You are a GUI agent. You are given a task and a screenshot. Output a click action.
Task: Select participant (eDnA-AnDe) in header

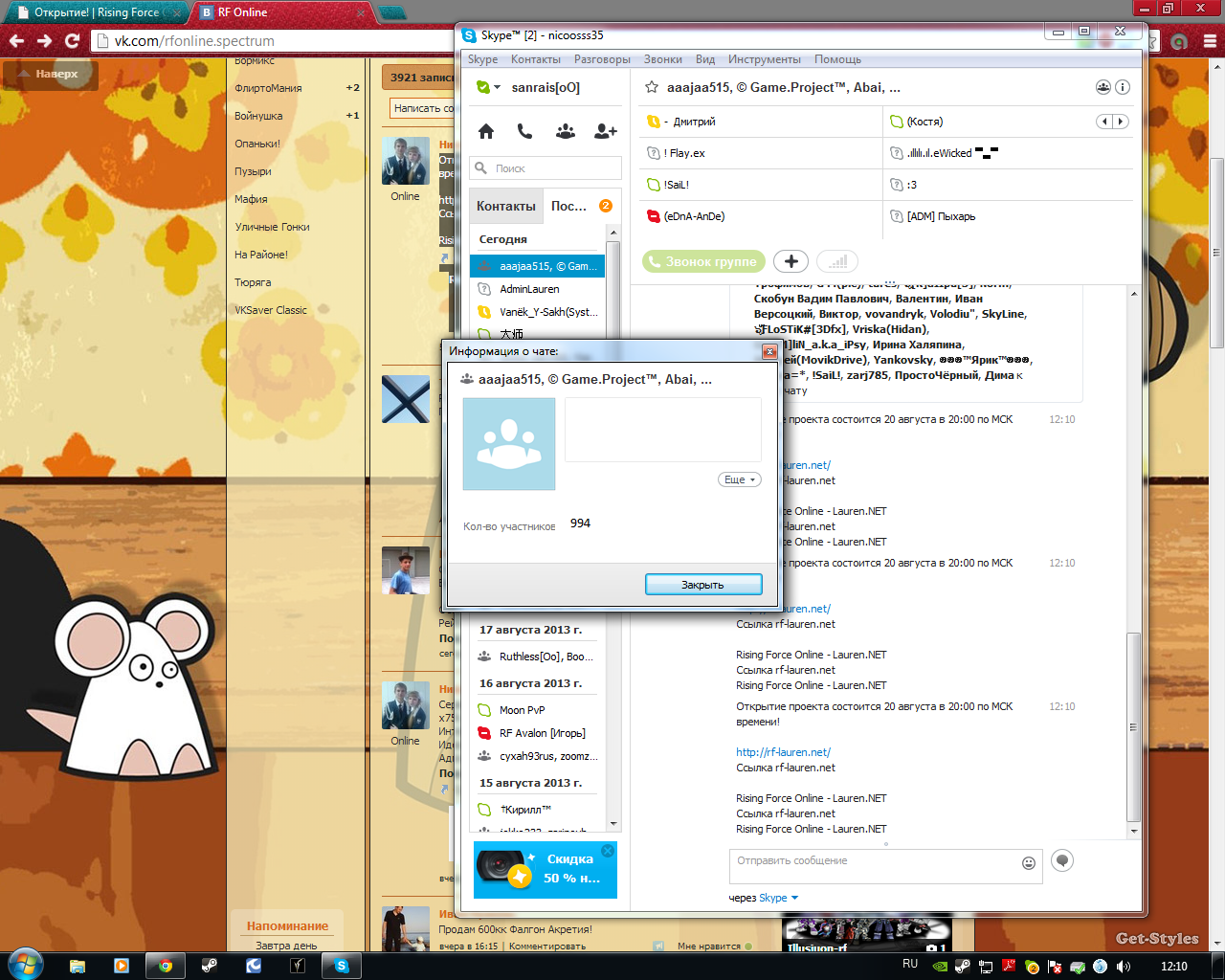pyautogui.click(x=761, y=216)
